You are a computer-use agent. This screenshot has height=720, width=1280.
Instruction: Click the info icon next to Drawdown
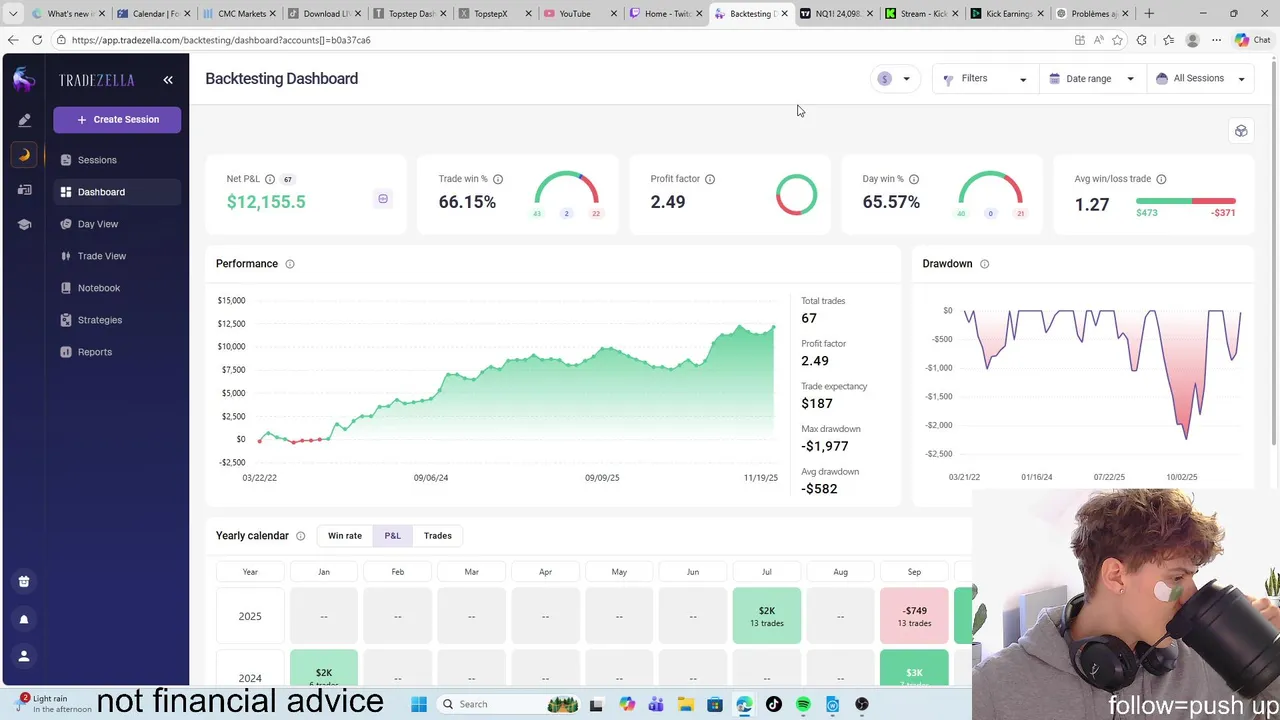pyautogui.click(x=984, y=264)
